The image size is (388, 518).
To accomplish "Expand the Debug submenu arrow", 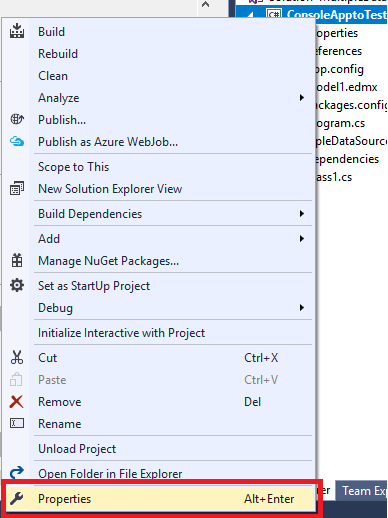I will tap(302, 308).
